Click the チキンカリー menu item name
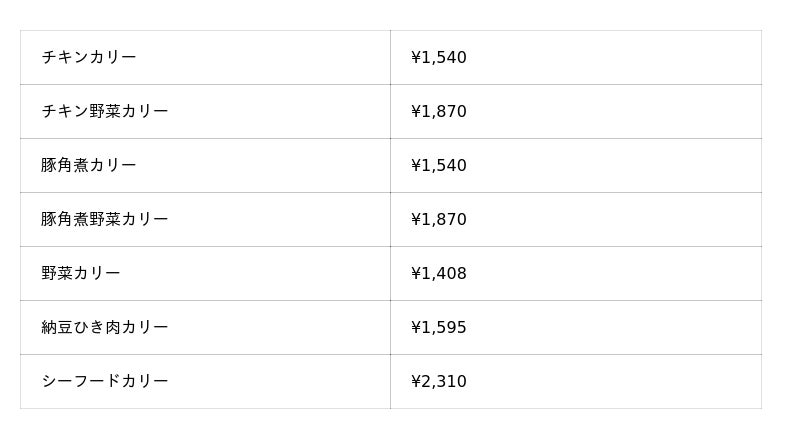 click(x=89, y=58)
